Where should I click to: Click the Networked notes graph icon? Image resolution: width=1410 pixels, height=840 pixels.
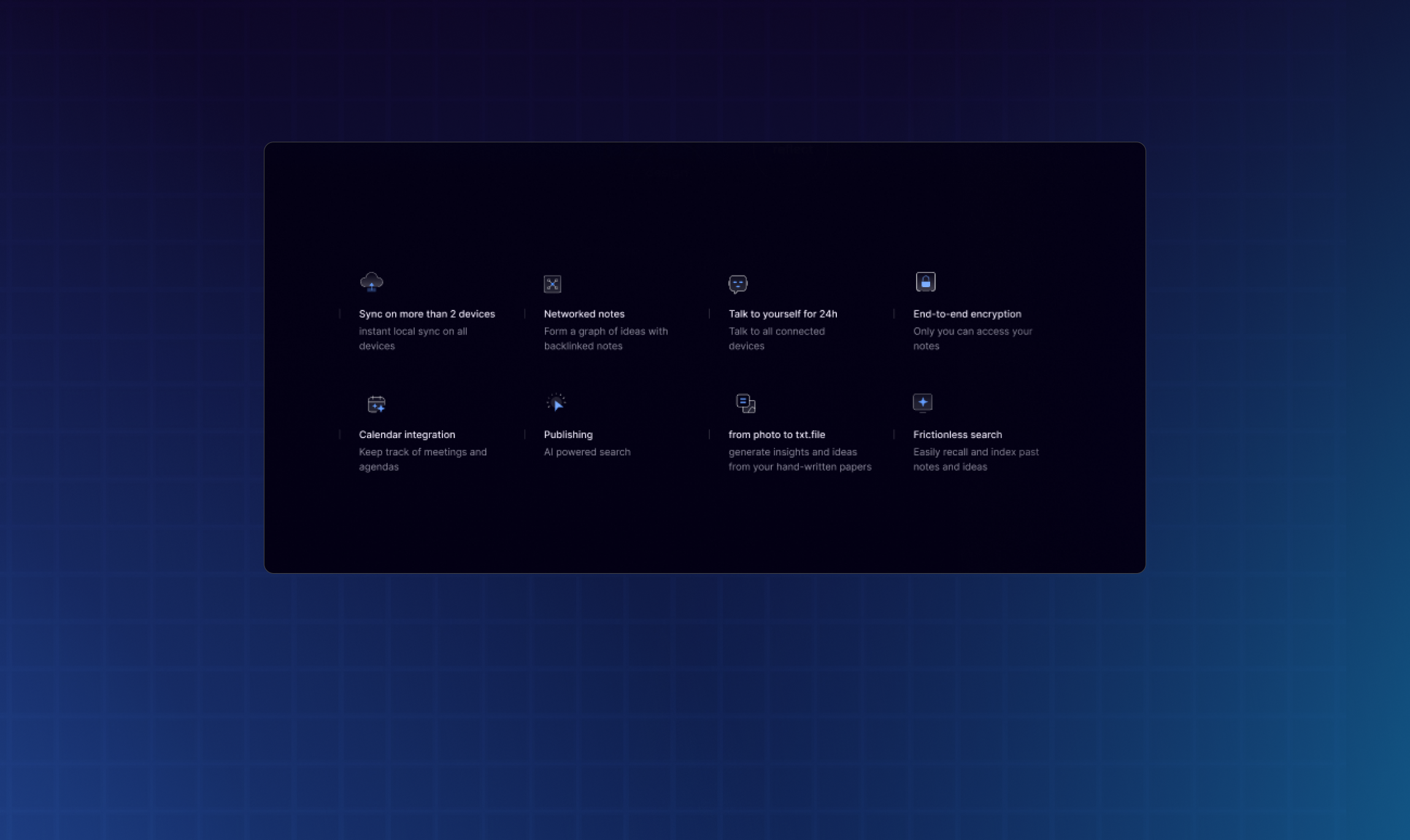552,283
